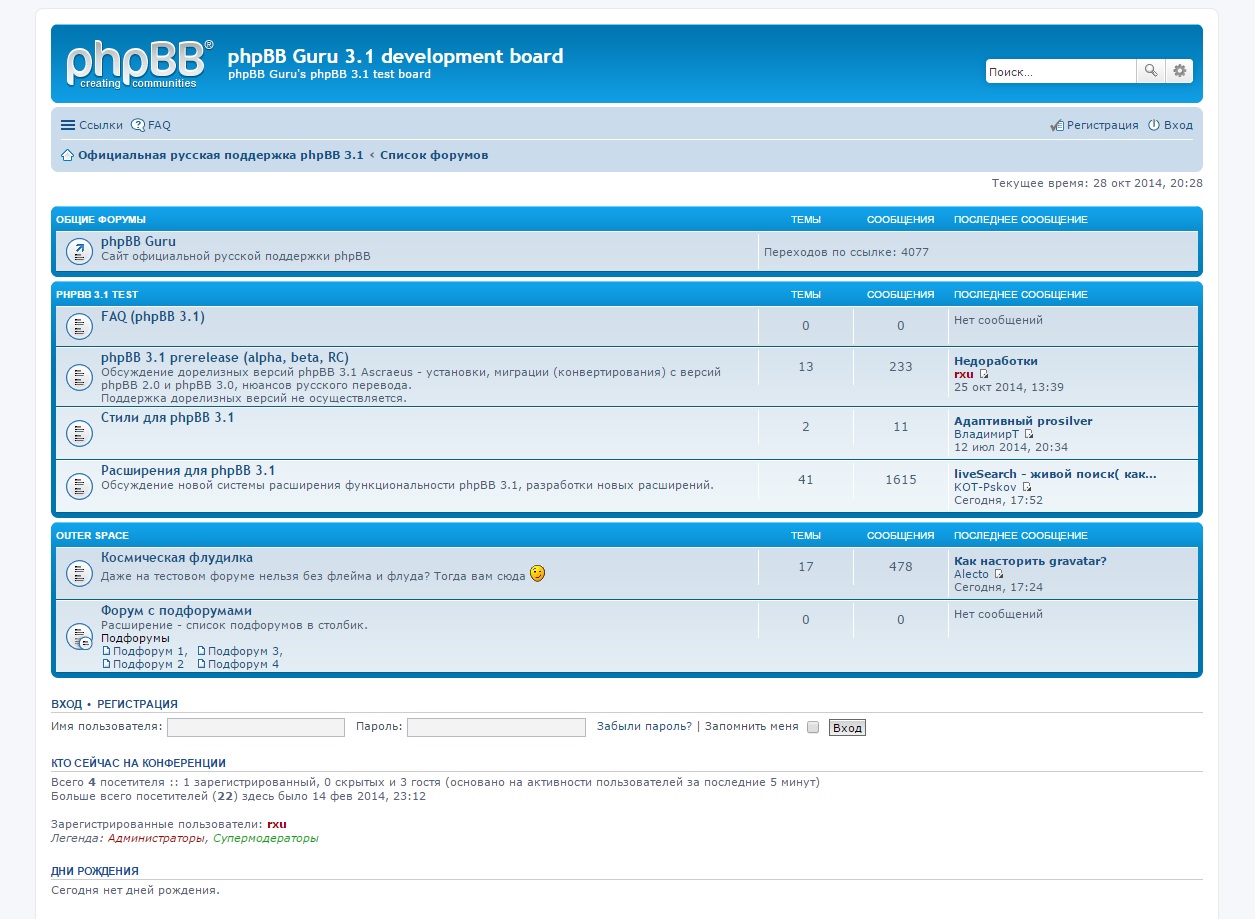
Task: View latest post icon next to Alecto
Action: click(999, 574)
